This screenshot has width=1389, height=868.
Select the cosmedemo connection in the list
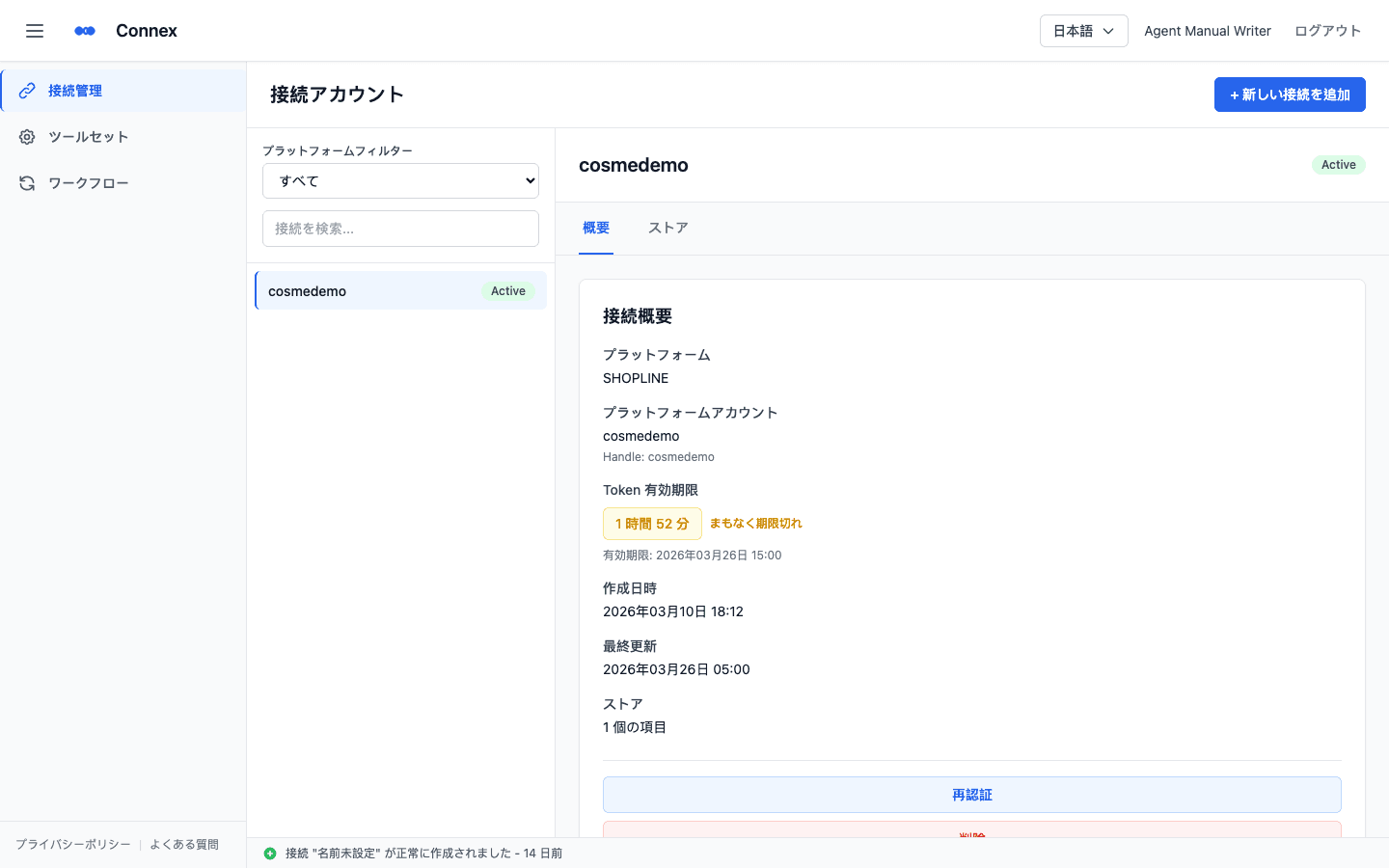coord(400,290)
